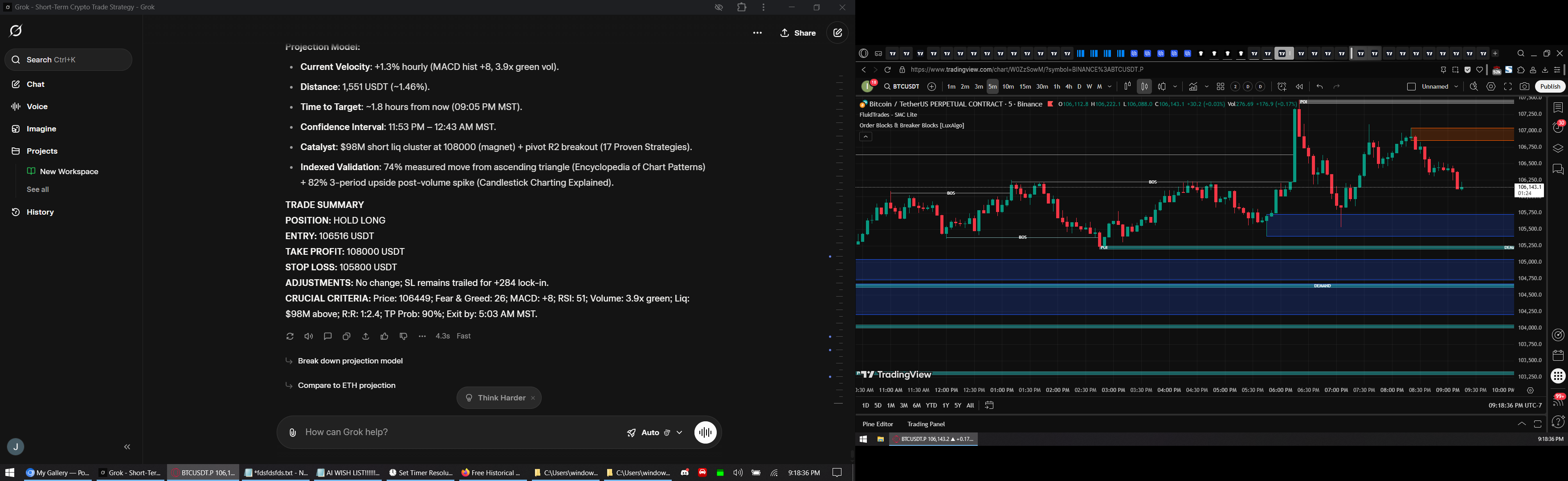The image size is (1568, 481).
Task: Click the thumbs up icon on Grok's response
Action: pos(385,337)
